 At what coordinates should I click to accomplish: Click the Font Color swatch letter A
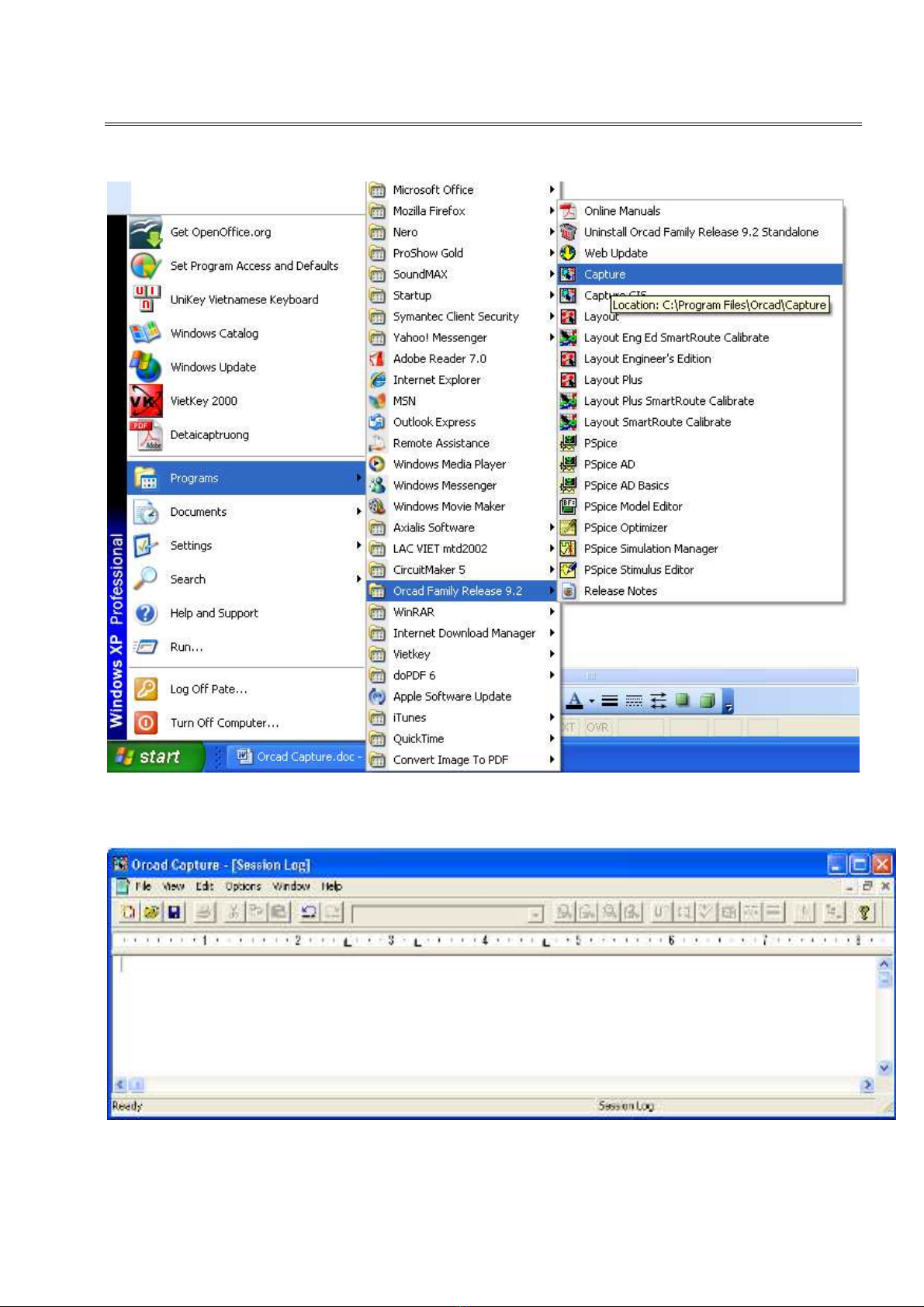click(574, 701)
